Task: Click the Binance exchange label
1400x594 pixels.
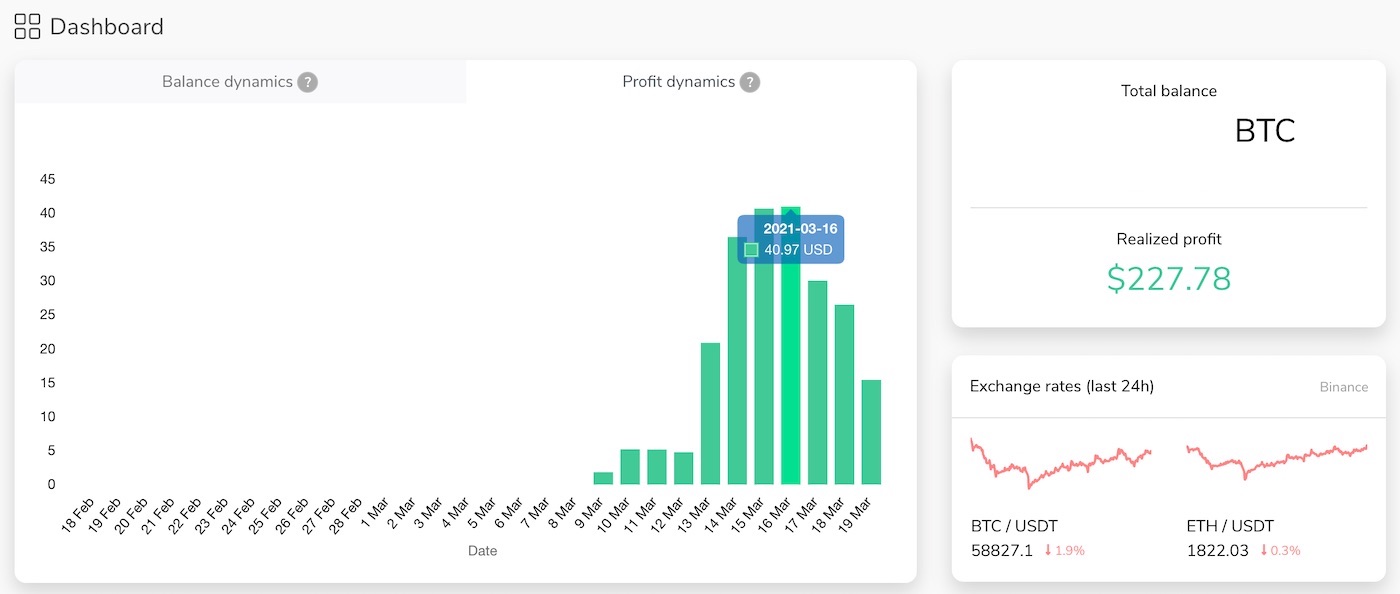Action: (1343, 387)
